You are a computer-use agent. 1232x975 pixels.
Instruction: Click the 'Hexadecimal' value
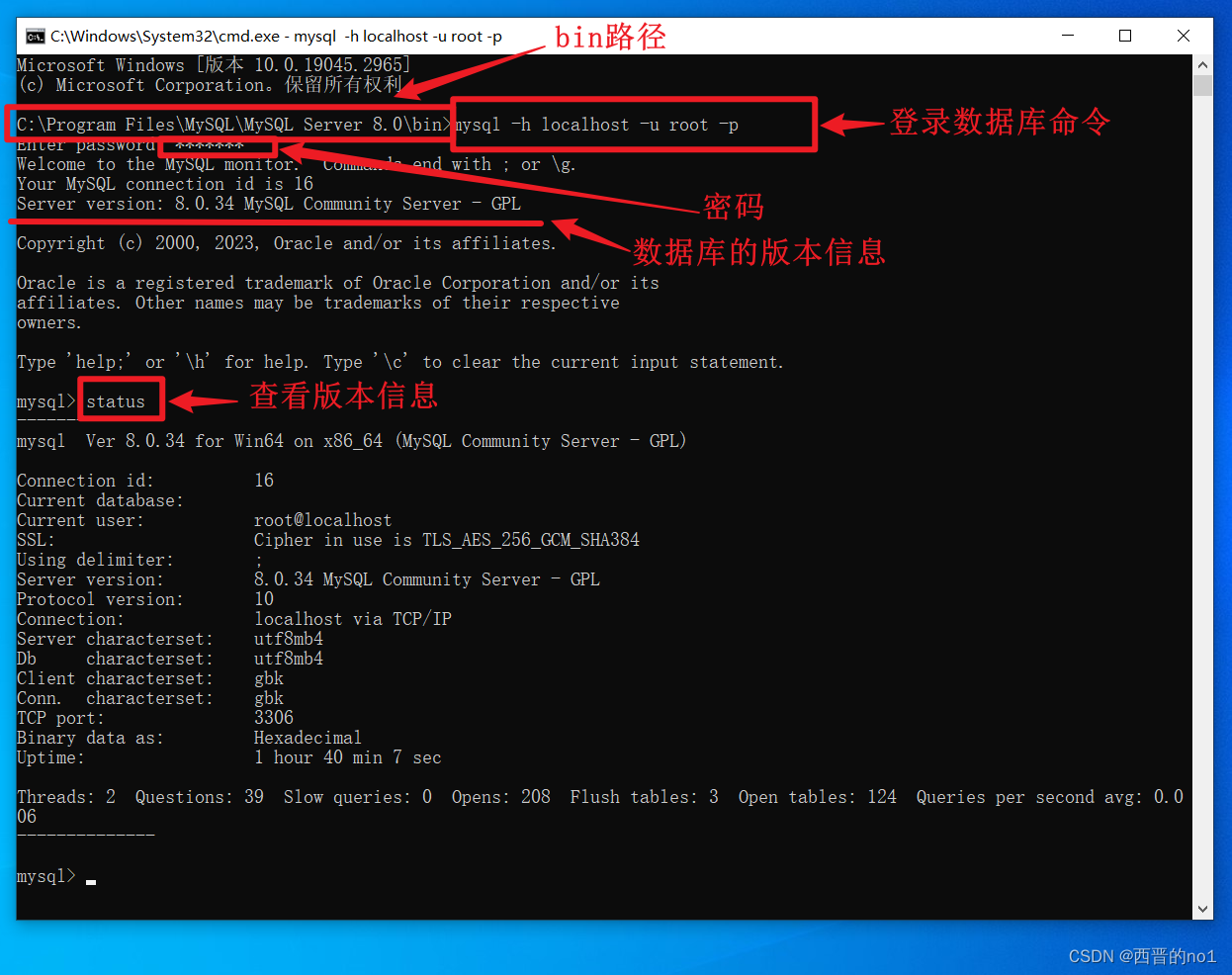[308, 738]
